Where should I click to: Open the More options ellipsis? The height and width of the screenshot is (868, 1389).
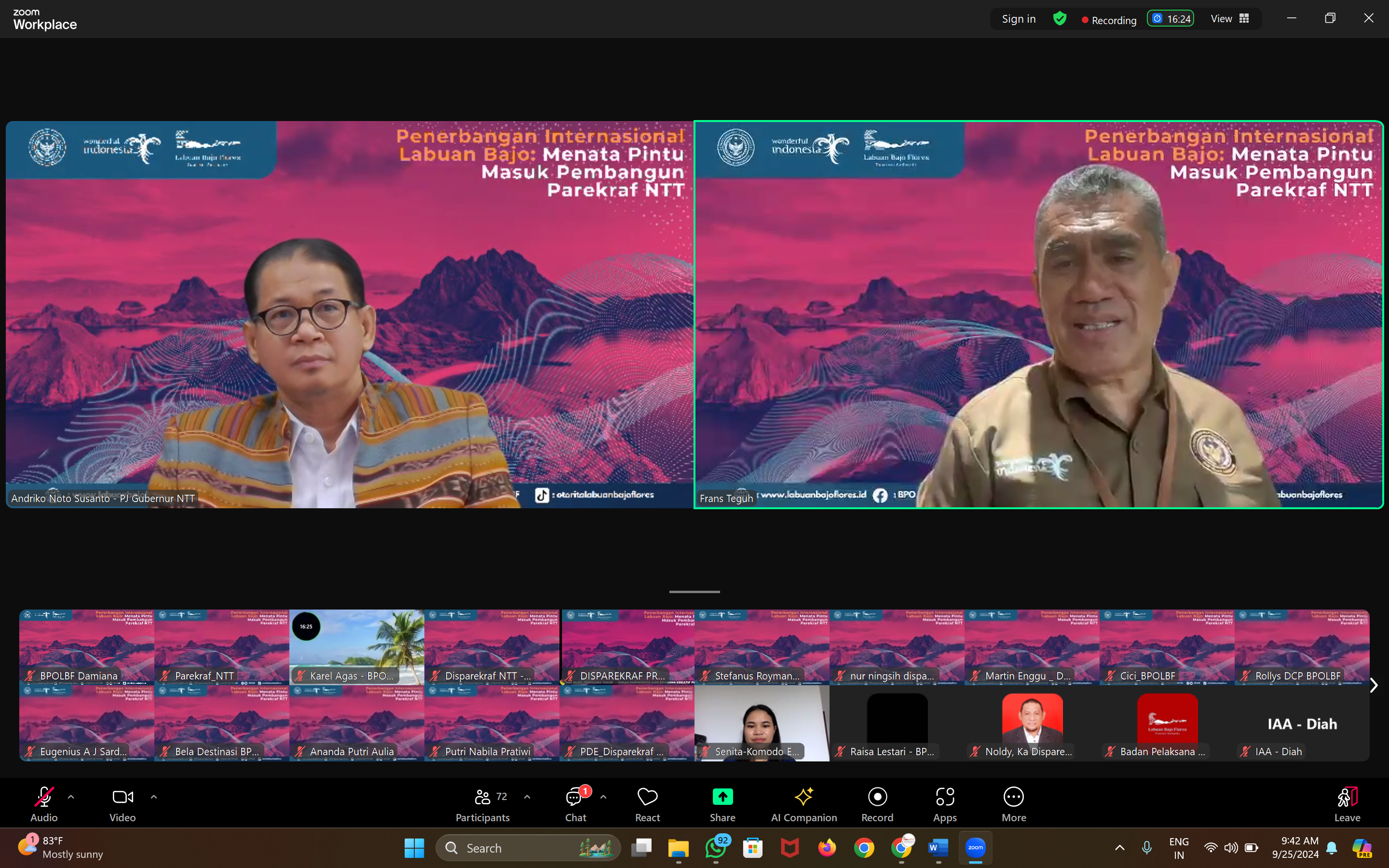tap(1013, 804)
